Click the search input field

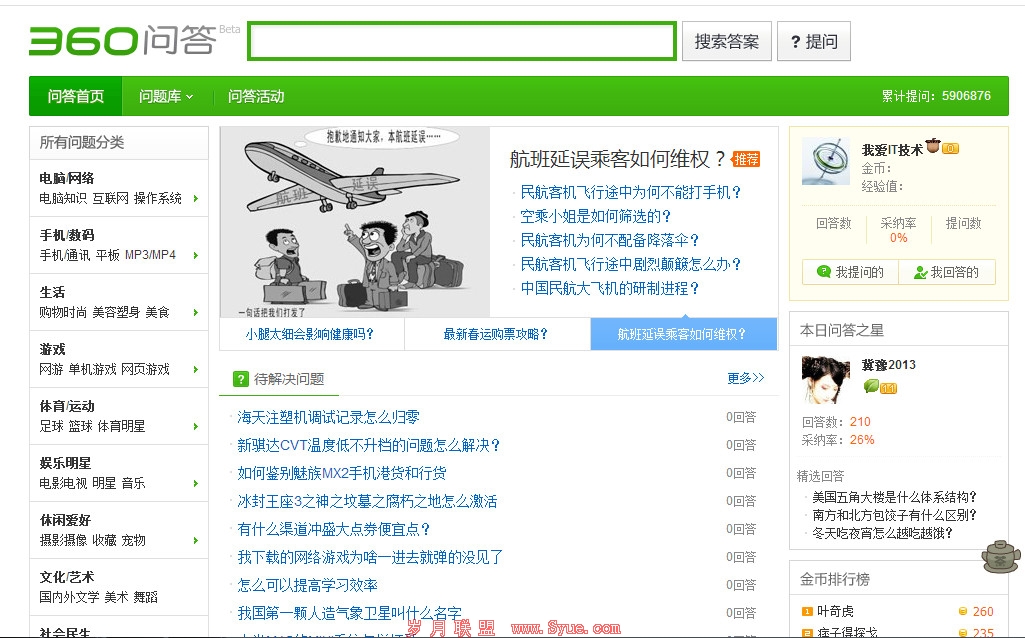(x=462, y=41)
